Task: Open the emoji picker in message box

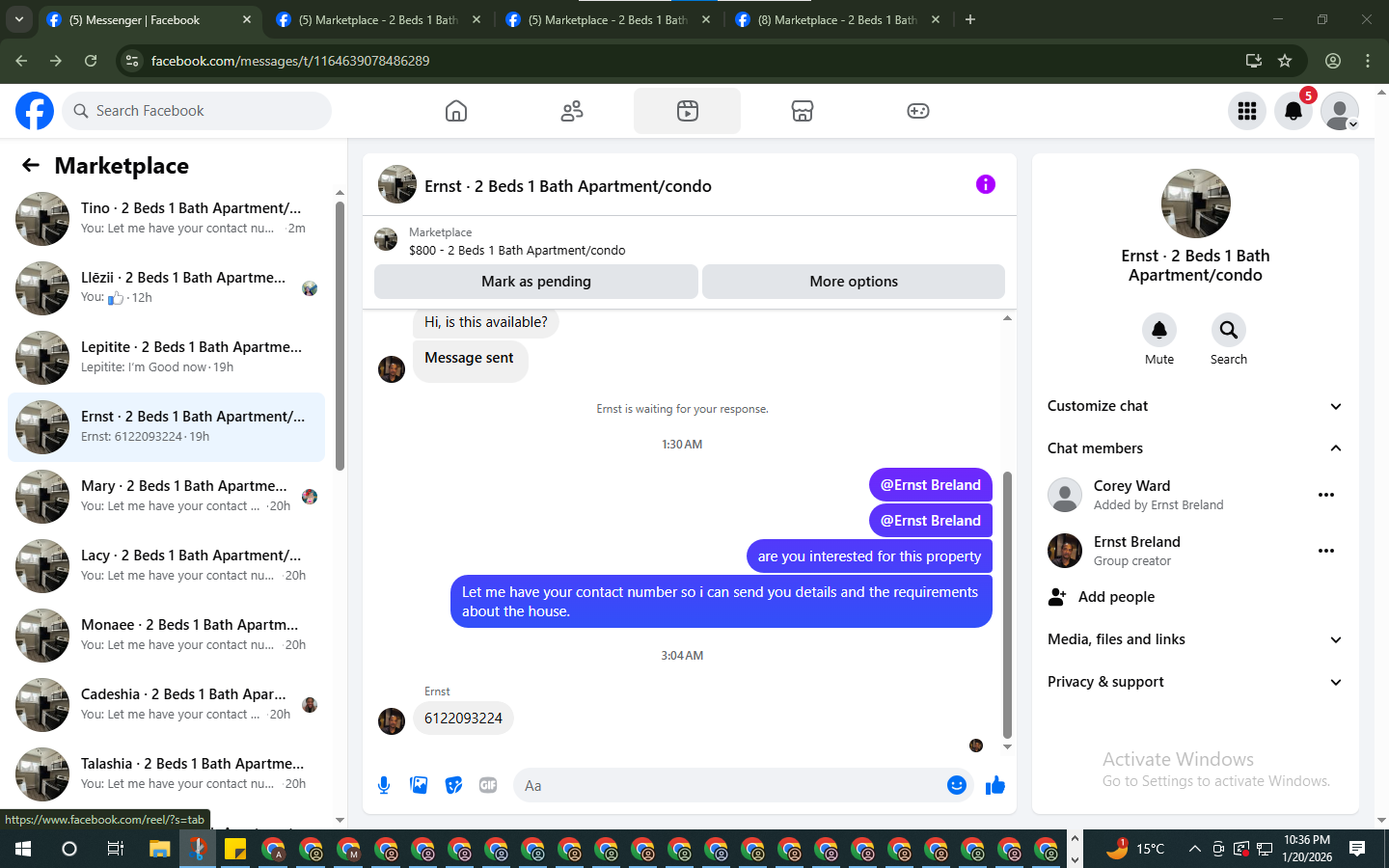Action: (957, 785)
